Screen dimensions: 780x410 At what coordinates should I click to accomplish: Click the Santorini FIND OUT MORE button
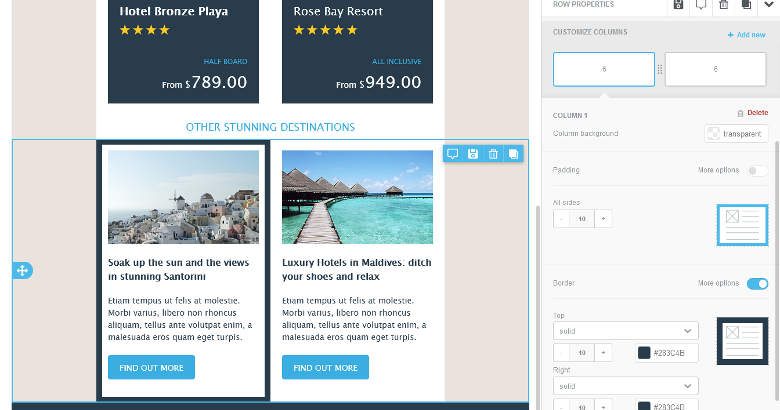click(x=151, y=367)
